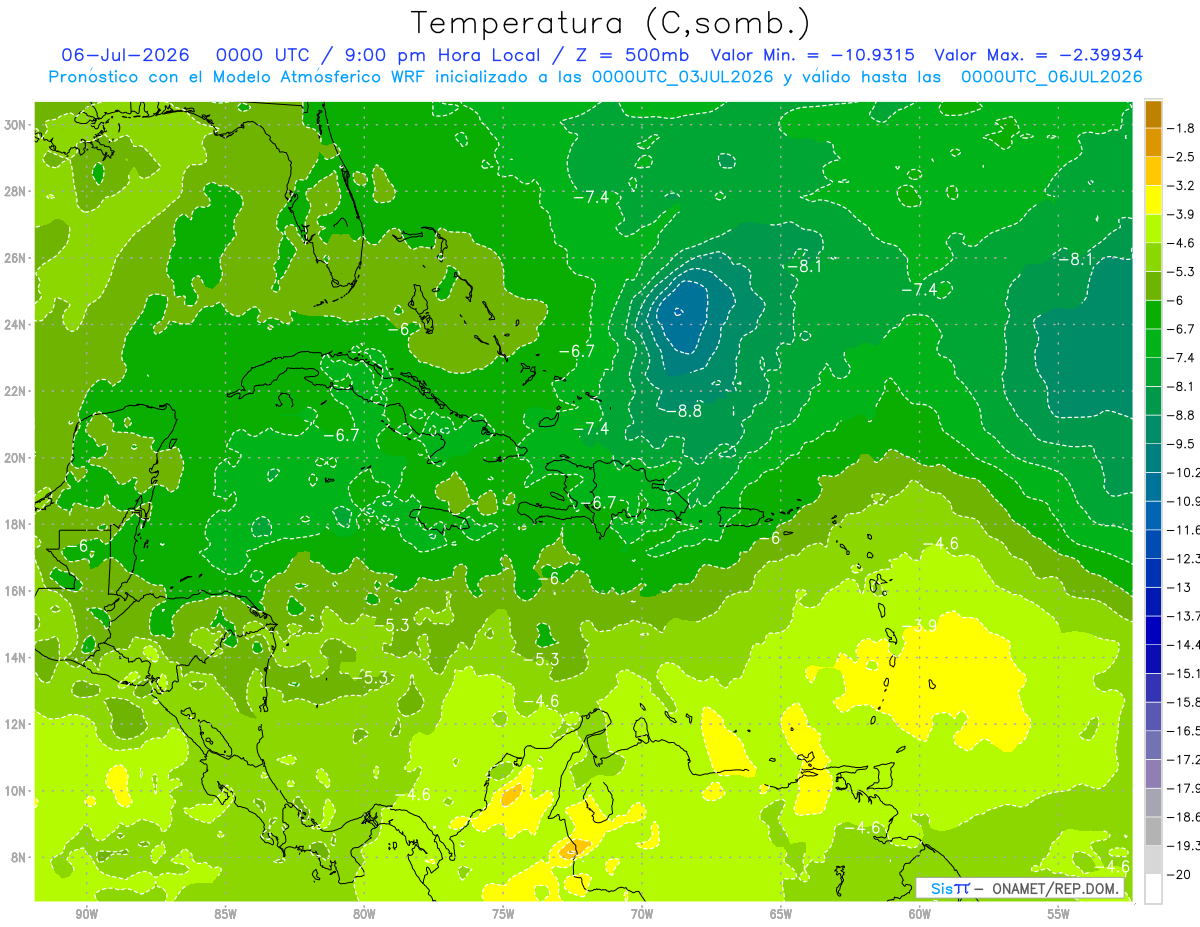This screenshot has height=927, width=1200.
Task: Select the "26N" latitude axis label
Action: point(17,258)
